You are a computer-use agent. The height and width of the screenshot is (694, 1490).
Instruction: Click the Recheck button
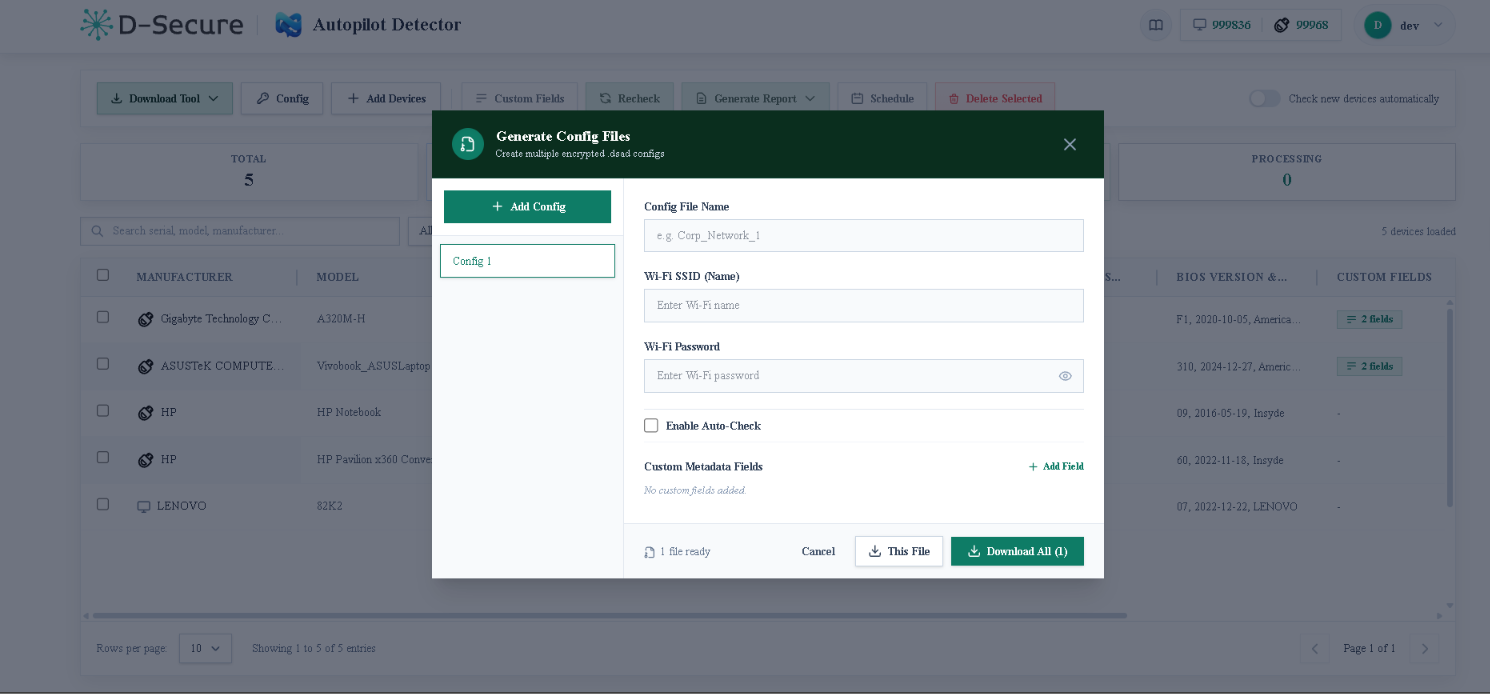pos(629,98)
